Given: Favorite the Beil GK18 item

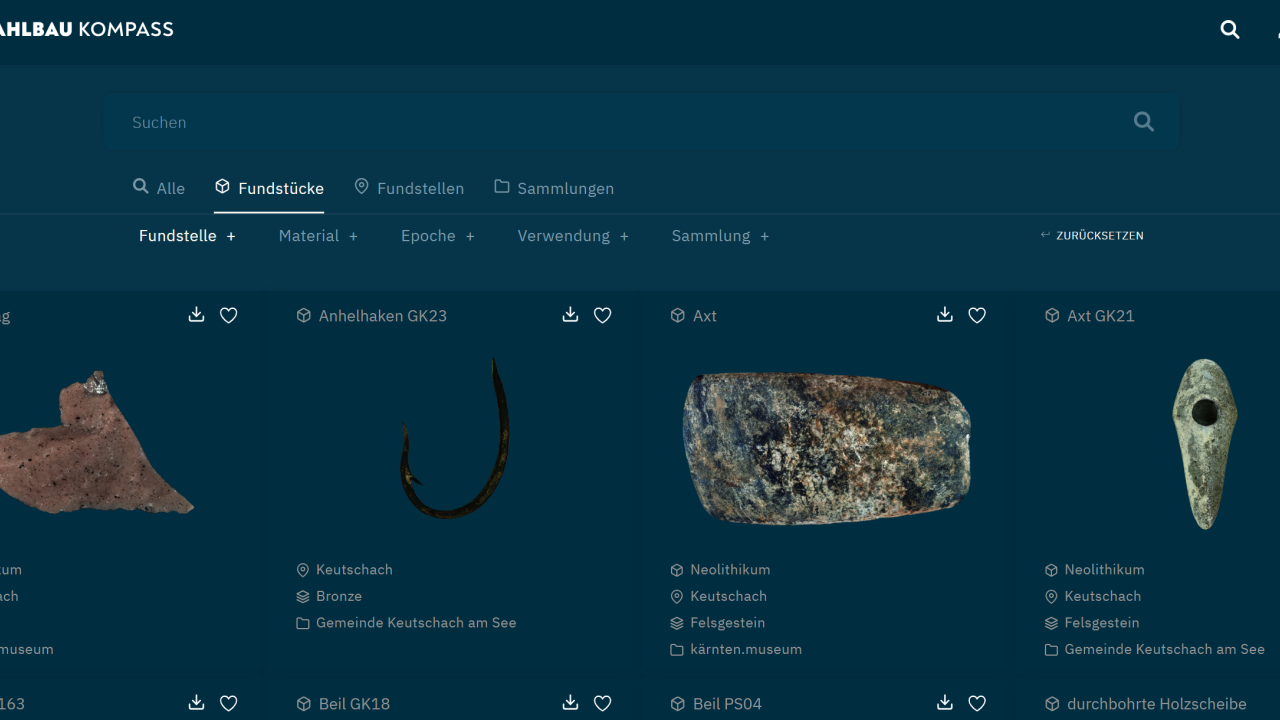Looking at the screenshot, I should click(x=603, y=703).
